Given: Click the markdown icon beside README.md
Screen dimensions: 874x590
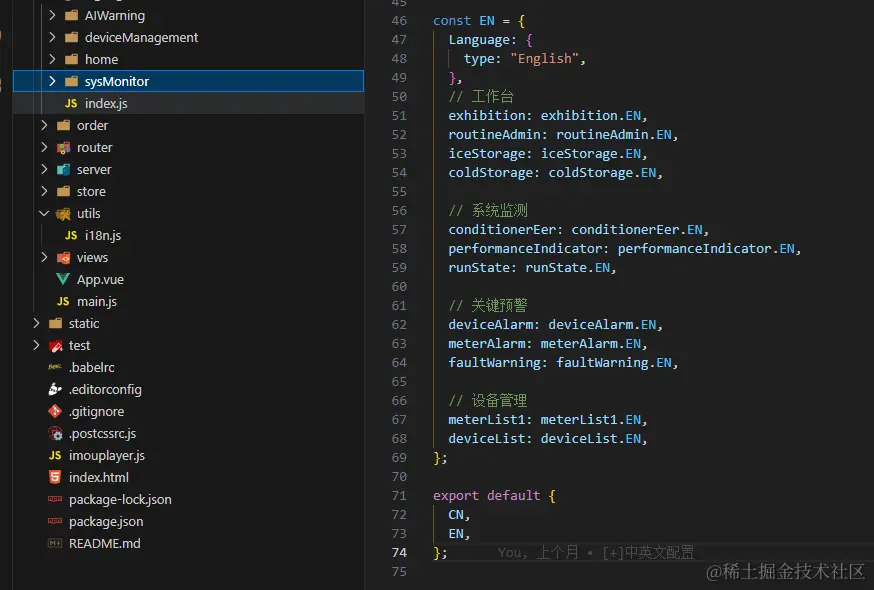Looking at the screenshot, I should [x=55, y=543].
